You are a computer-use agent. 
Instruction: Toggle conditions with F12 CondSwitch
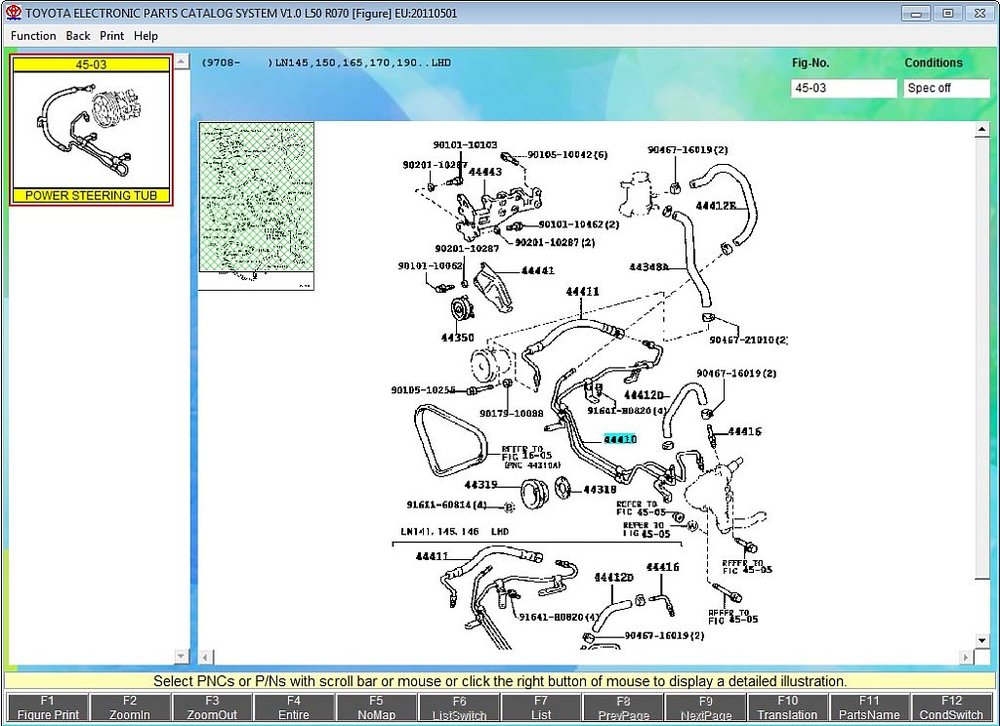[951, 707]
